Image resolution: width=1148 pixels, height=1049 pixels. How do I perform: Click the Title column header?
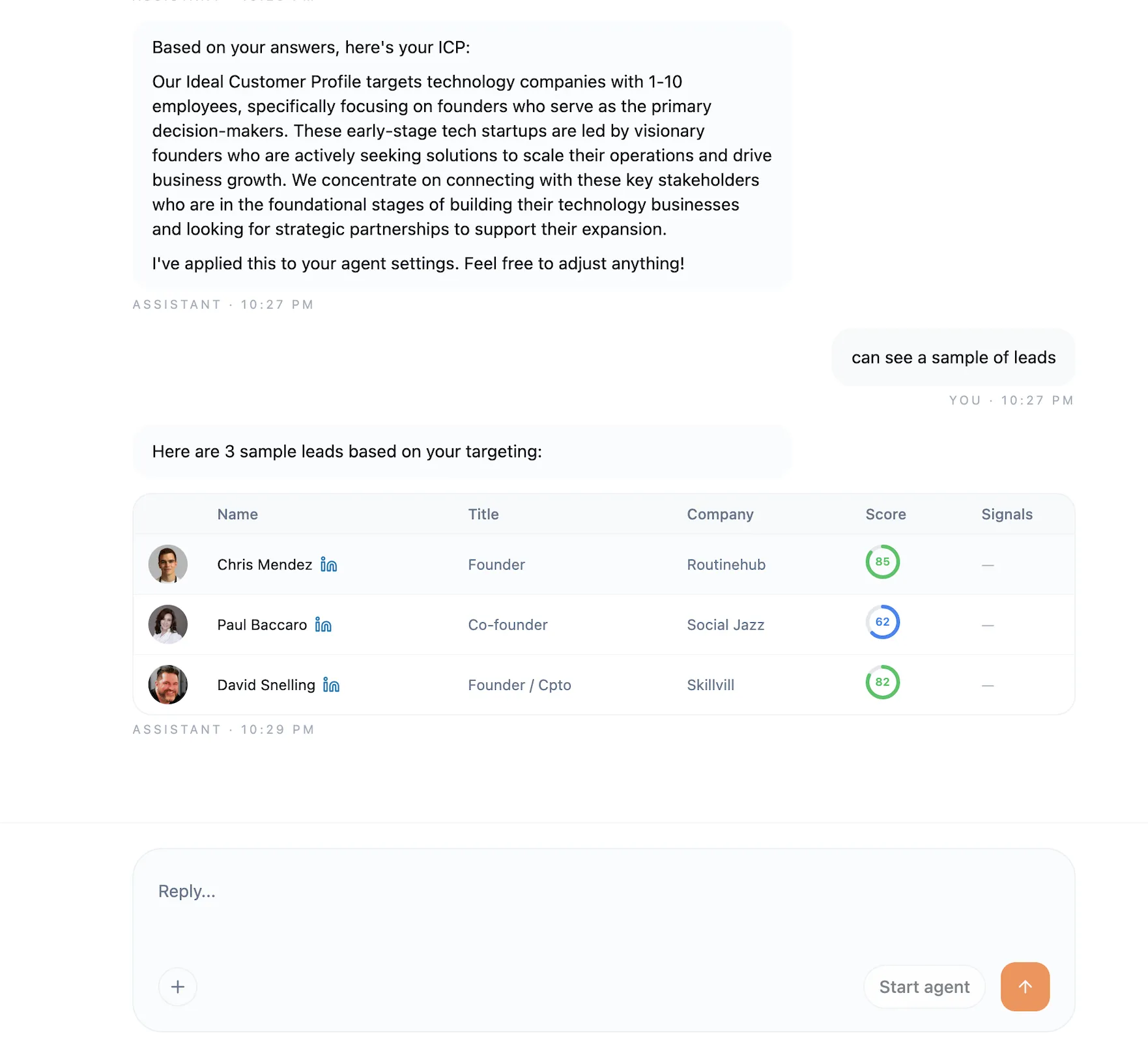(x=483, y=514)
